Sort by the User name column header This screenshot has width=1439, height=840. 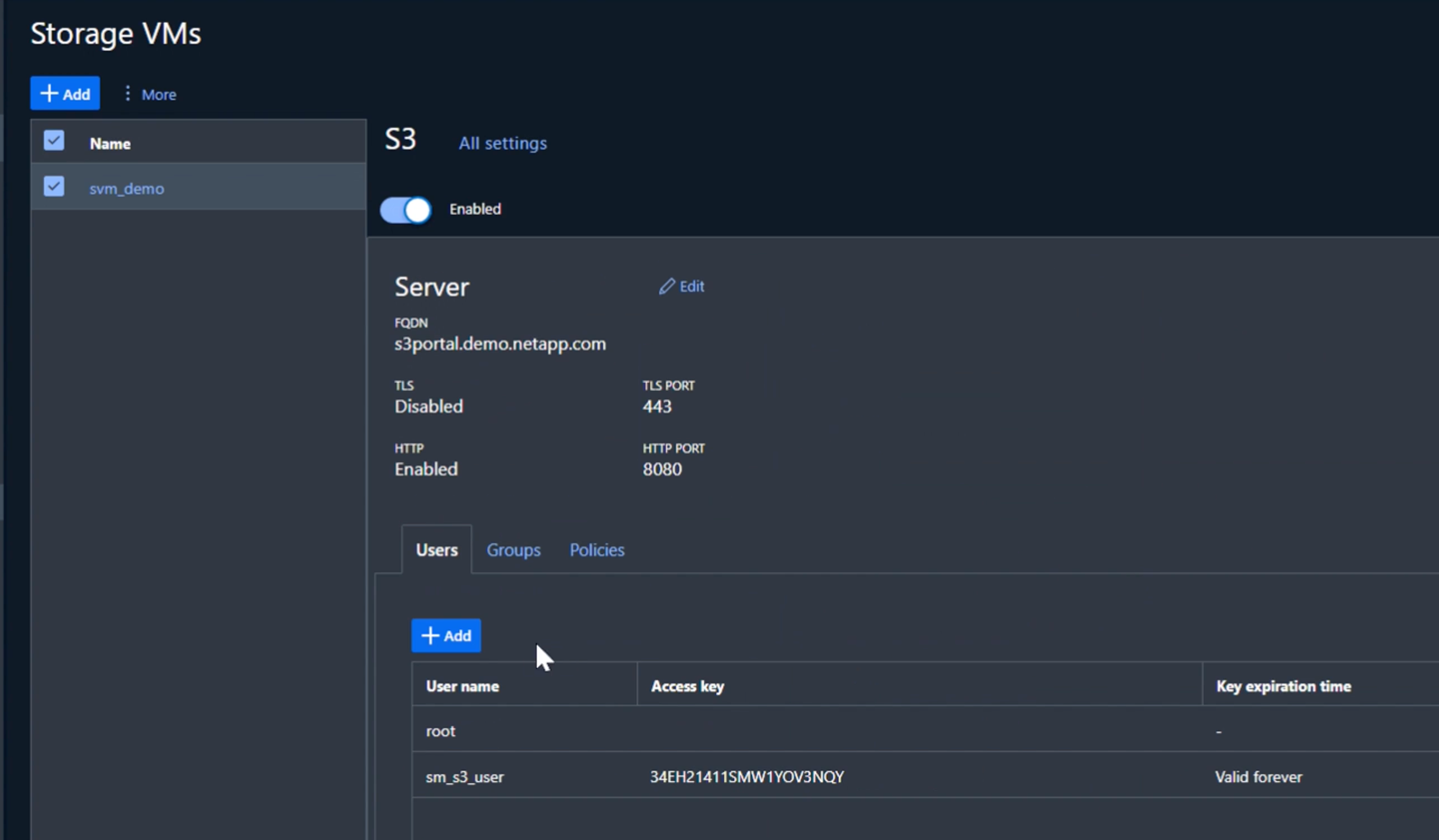pyautogui.click(x=462, y=686)
